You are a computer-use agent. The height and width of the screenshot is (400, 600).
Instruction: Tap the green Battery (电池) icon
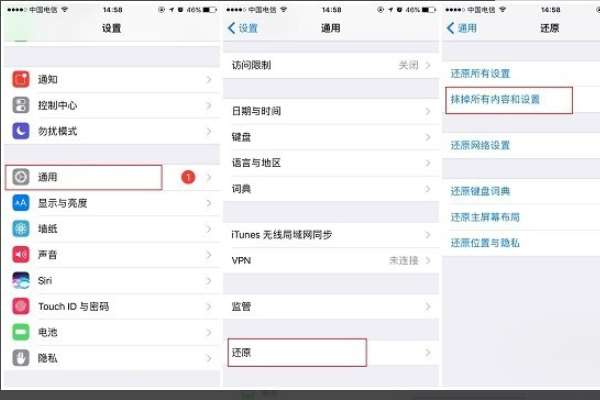click(21, 332)
